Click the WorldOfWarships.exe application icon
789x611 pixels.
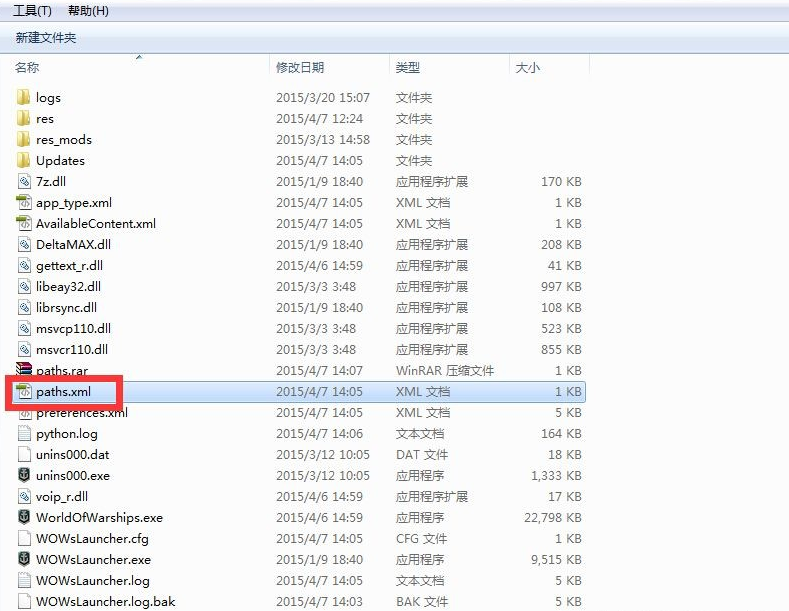click(24, 517)
